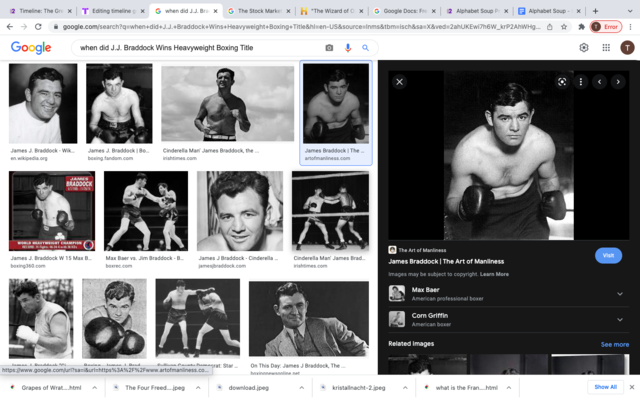Share this page from address bar
The width and height of the screenshot is (640, 400).
click(550, 27)
